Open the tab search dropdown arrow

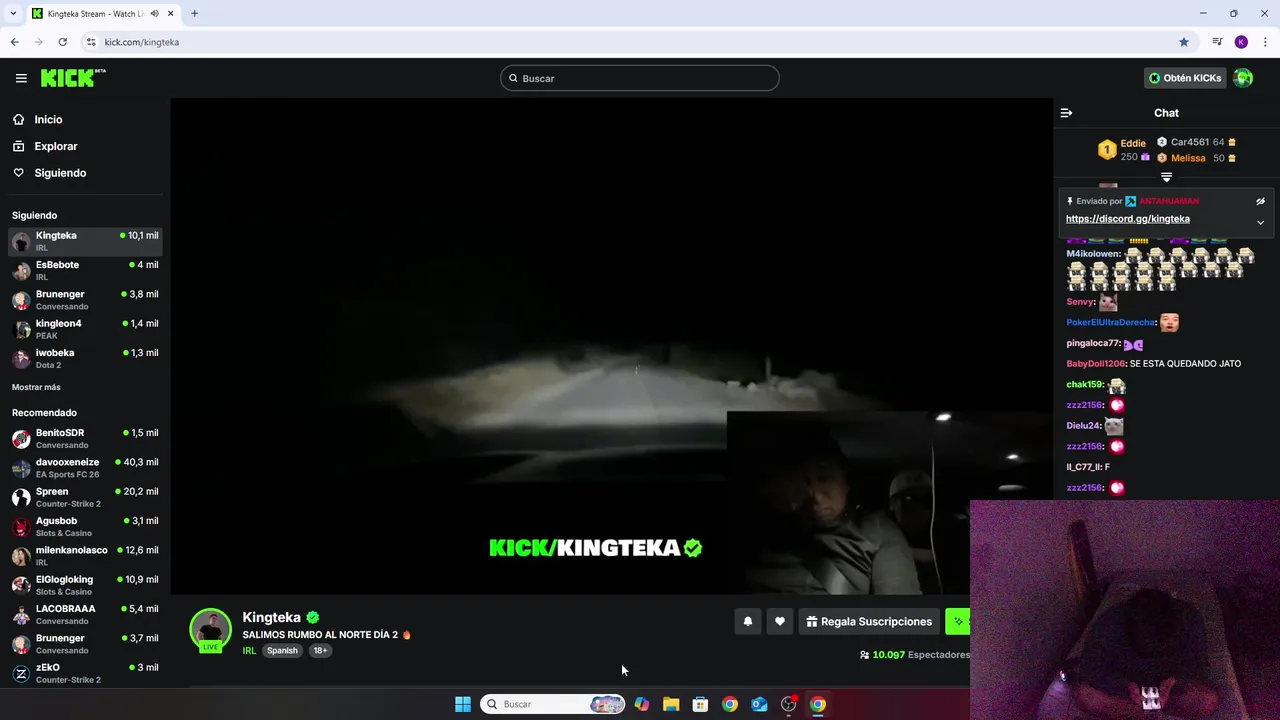[x=13, y=14]
